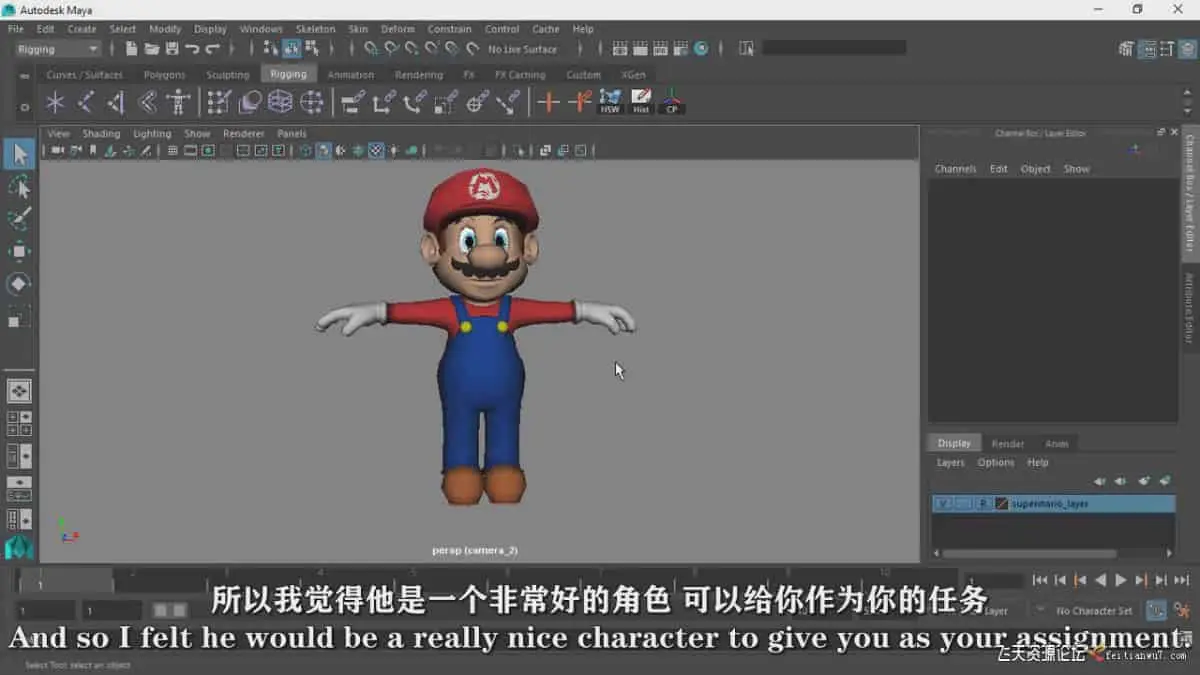The height and width of the screenshot is (675, 1200).
Task: Click the single-pane layout icon
Action: point(19,391)
